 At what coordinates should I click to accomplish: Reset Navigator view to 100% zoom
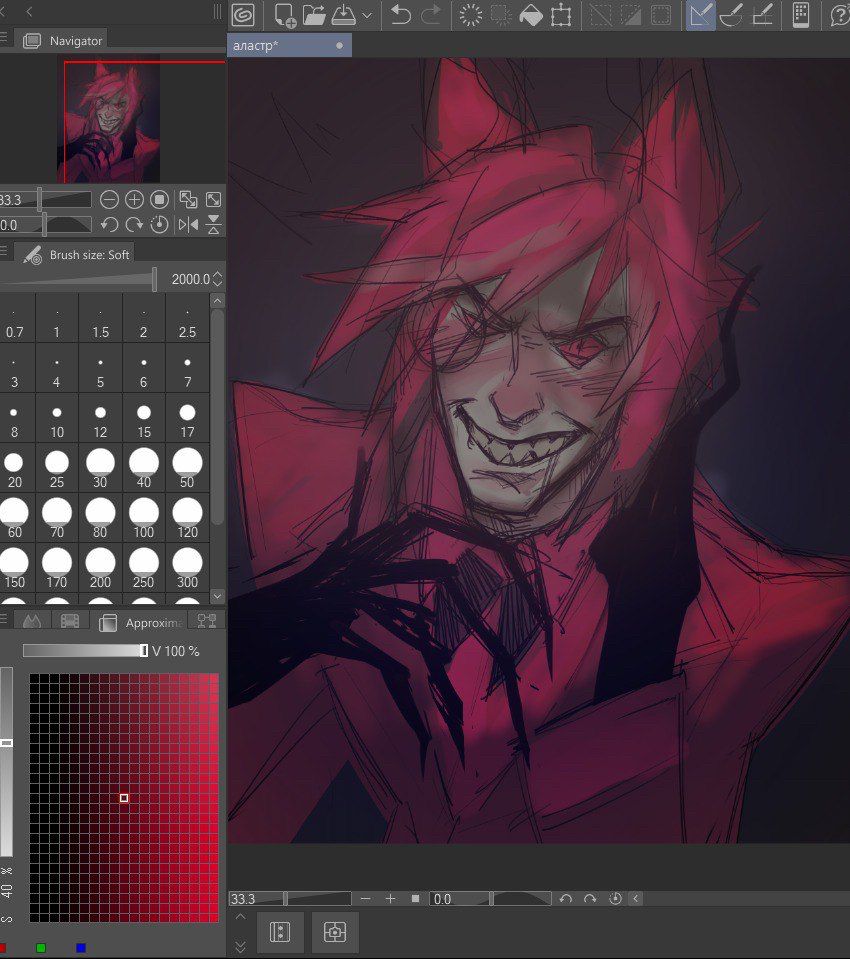pos(159,199)
